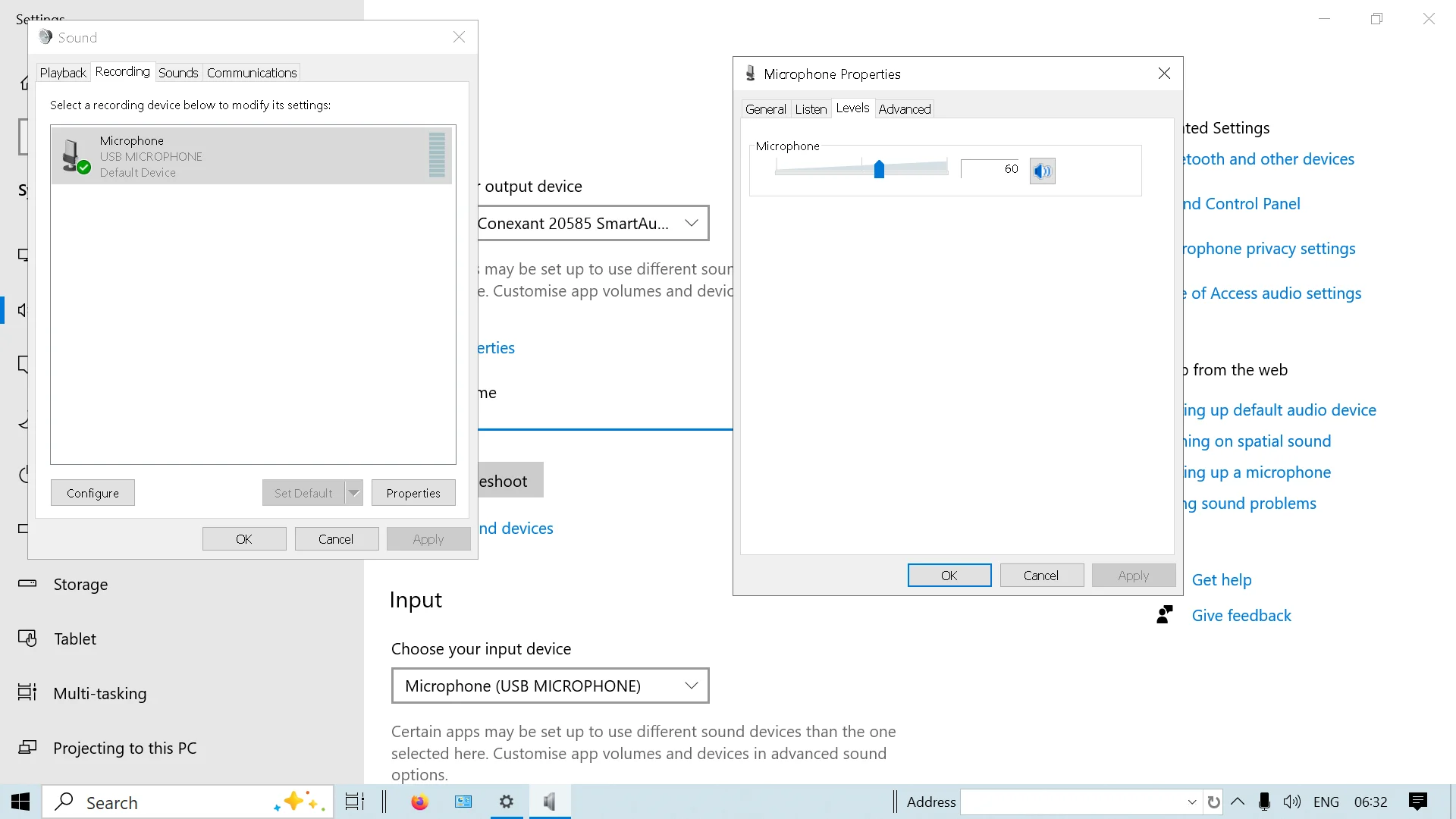
Task: Click the USB Microphone device icon
Action: click(x=75, y=156)
